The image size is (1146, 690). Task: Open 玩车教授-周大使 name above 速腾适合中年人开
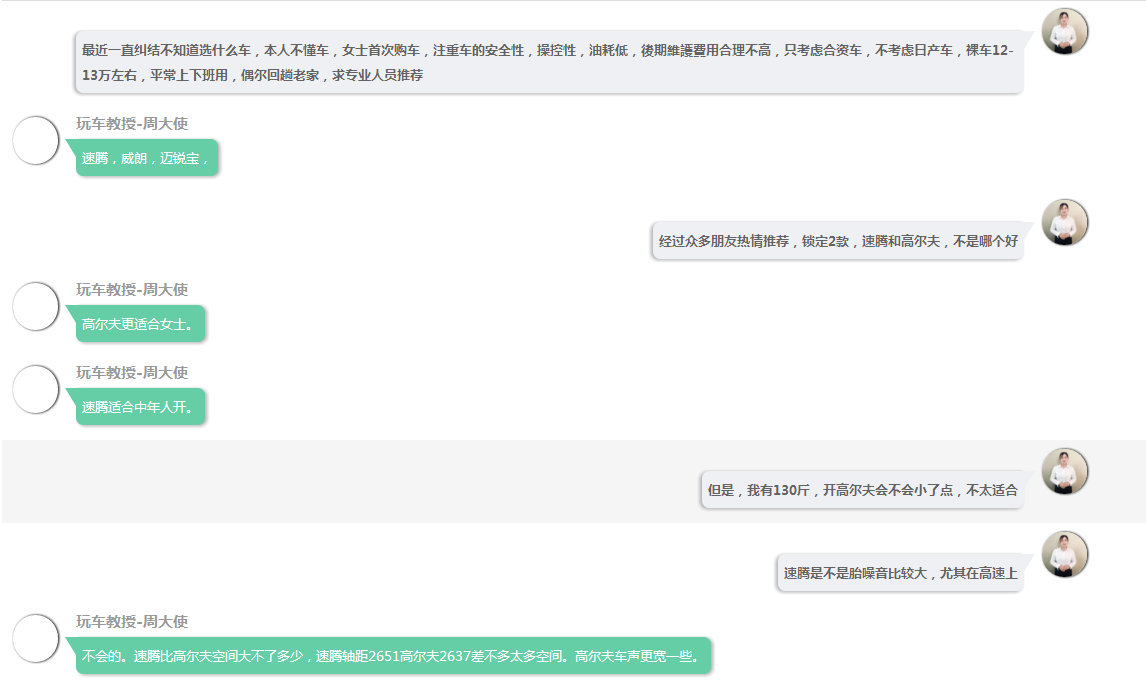pos(132,373)
